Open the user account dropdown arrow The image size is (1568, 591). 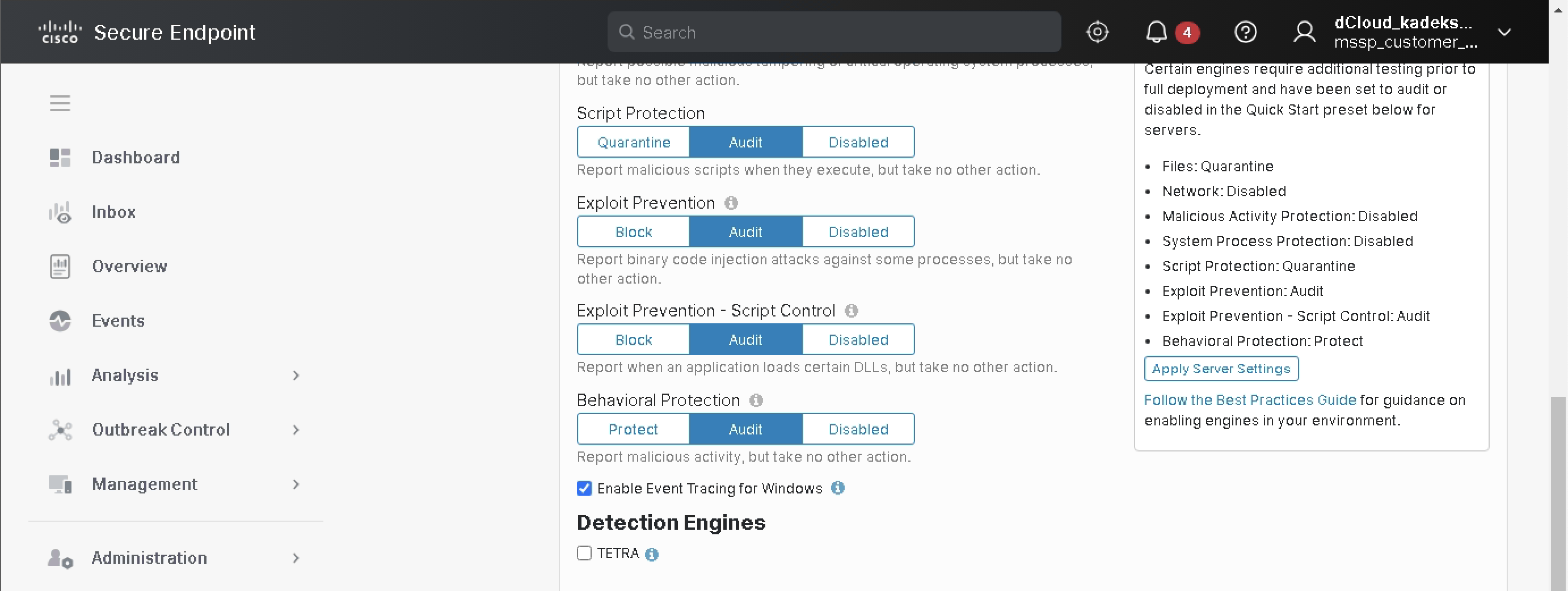1503,32
